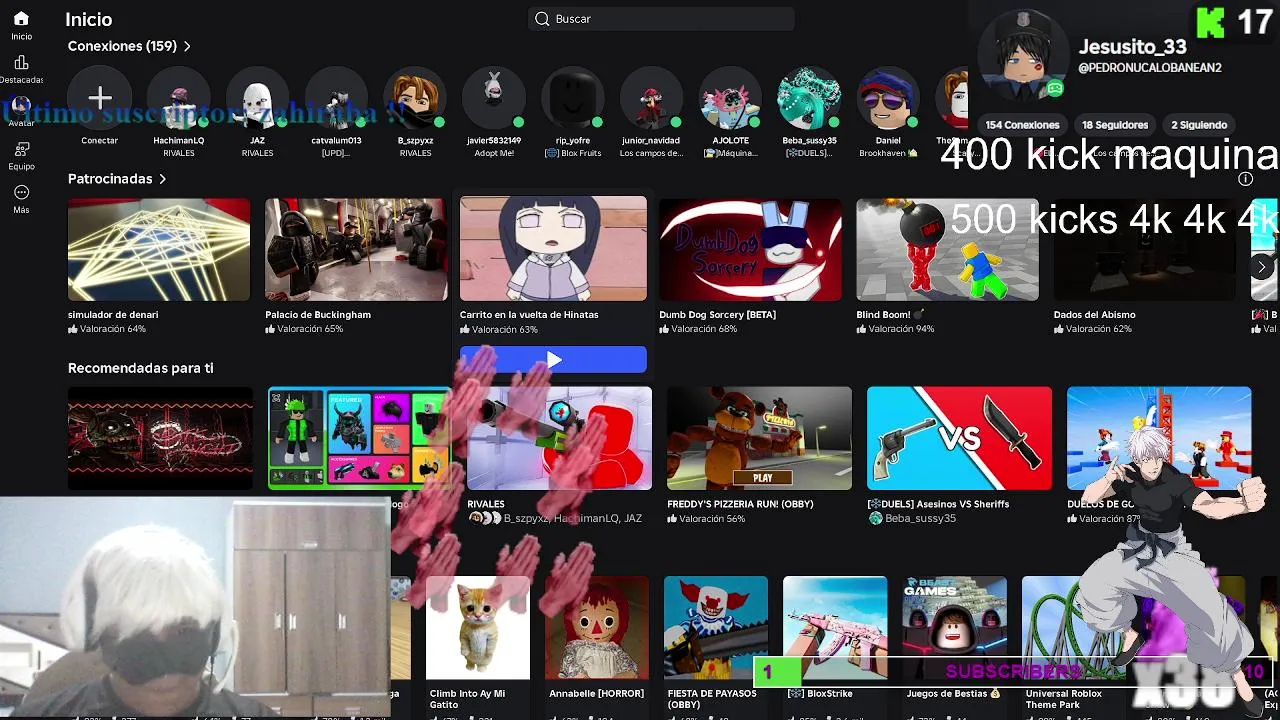Open the Inicio home sidebar icon
This screenshot has height=720, width=1280.
point(21,19)
